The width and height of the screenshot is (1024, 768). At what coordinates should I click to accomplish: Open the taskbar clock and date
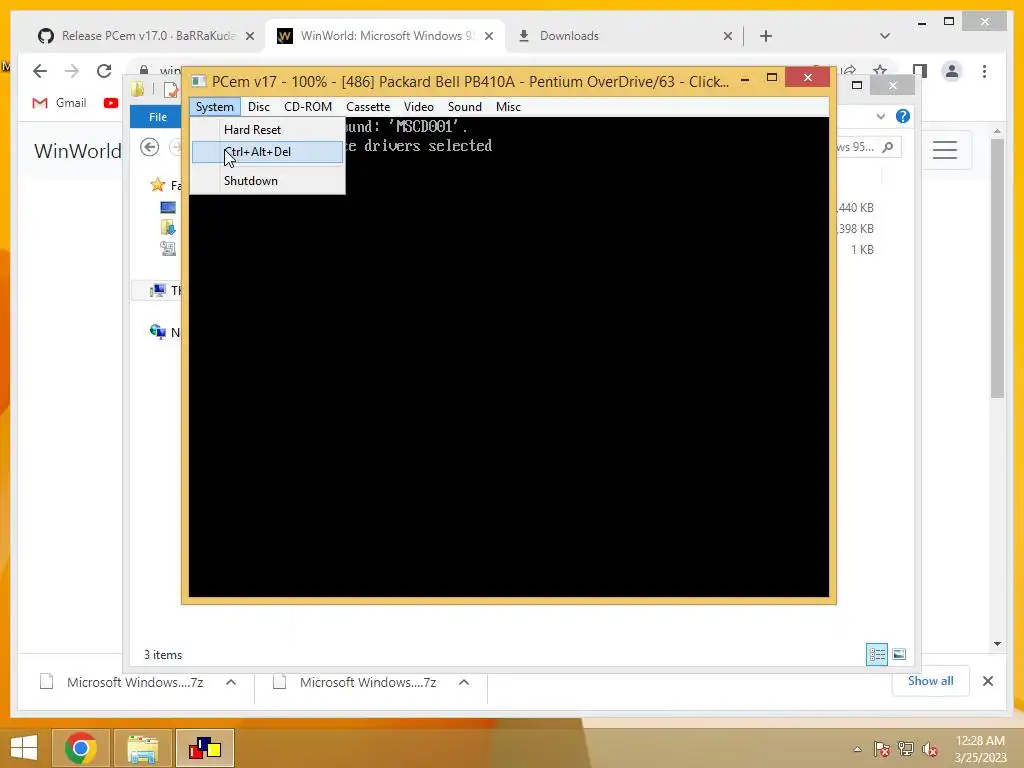pyautogui.click(x=980, y=749)
